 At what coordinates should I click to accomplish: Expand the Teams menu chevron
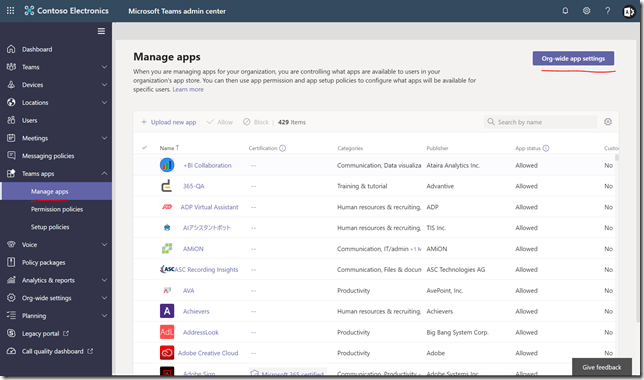(x=104, y=67)
